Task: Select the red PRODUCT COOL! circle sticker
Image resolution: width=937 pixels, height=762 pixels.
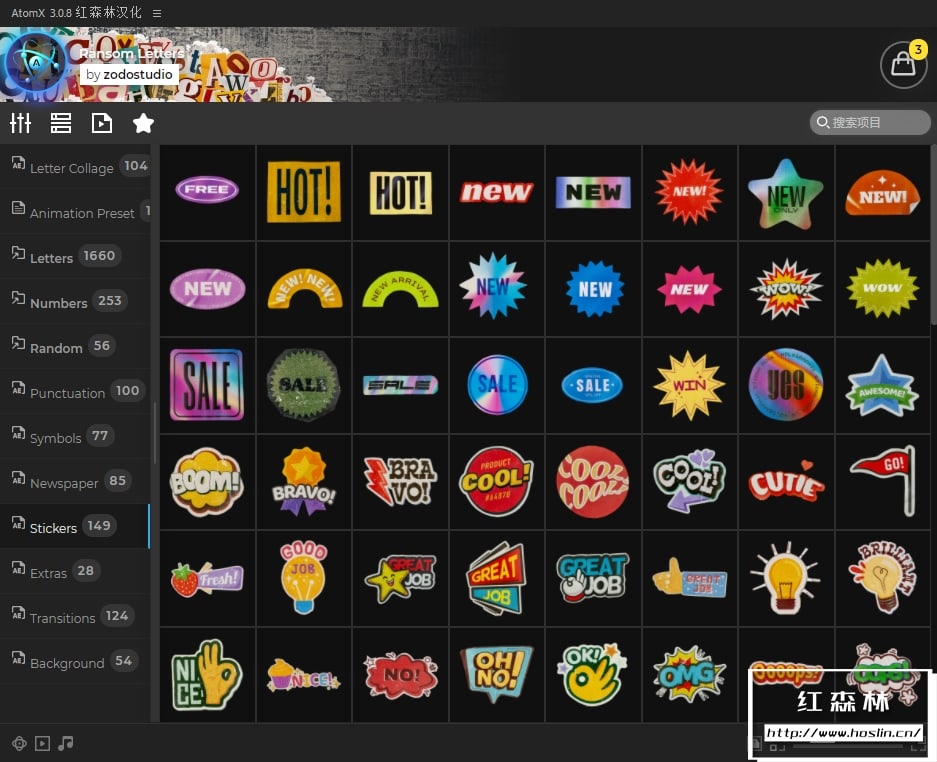Action: click(497, 482)
